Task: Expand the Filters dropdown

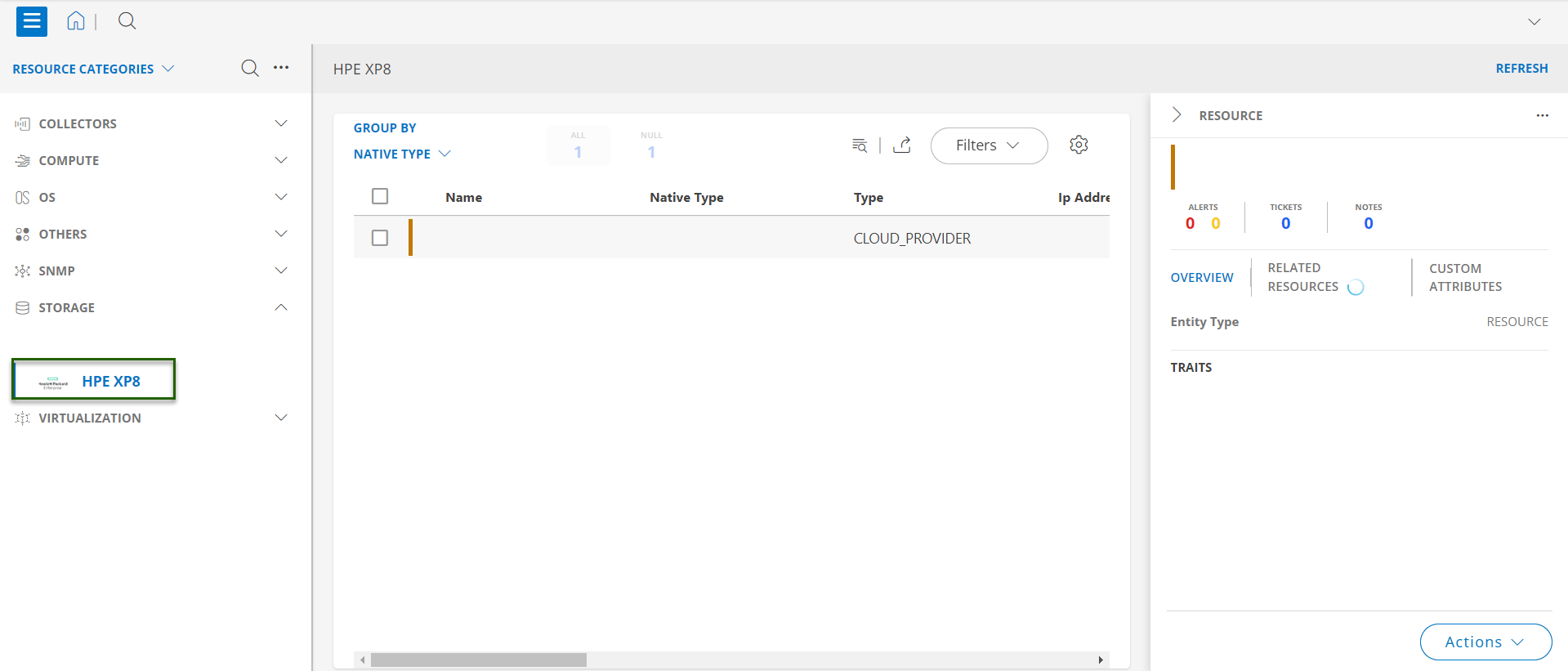Action: (989, 145)
